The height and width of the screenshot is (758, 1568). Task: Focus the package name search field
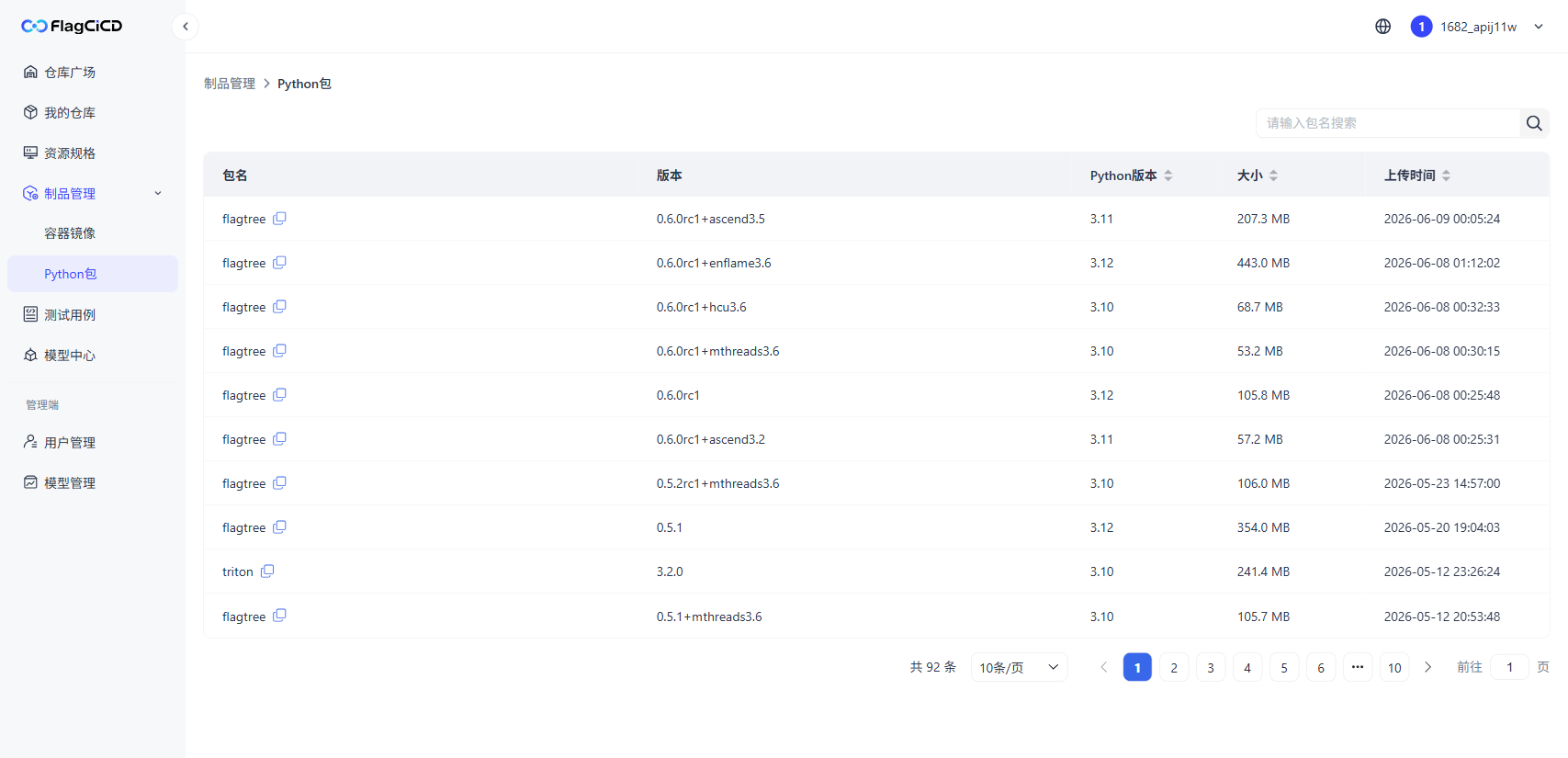click(x=1388, y=123)
